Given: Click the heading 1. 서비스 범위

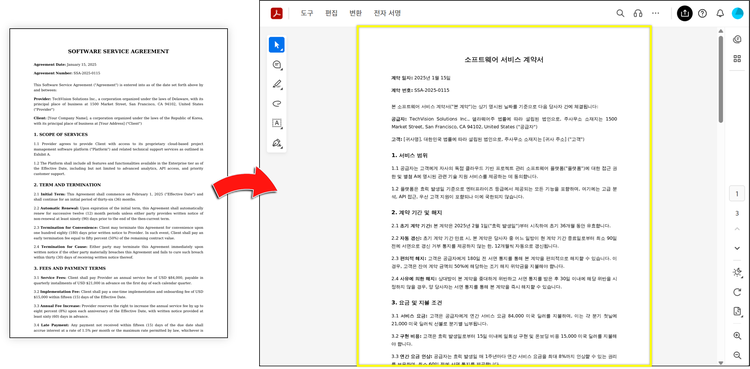Looking at the screenshot, I should pos(409,156).
